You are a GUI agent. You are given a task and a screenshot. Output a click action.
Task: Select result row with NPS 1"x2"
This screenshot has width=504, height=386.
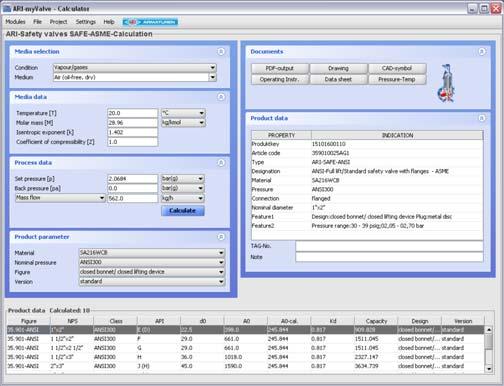246,330
